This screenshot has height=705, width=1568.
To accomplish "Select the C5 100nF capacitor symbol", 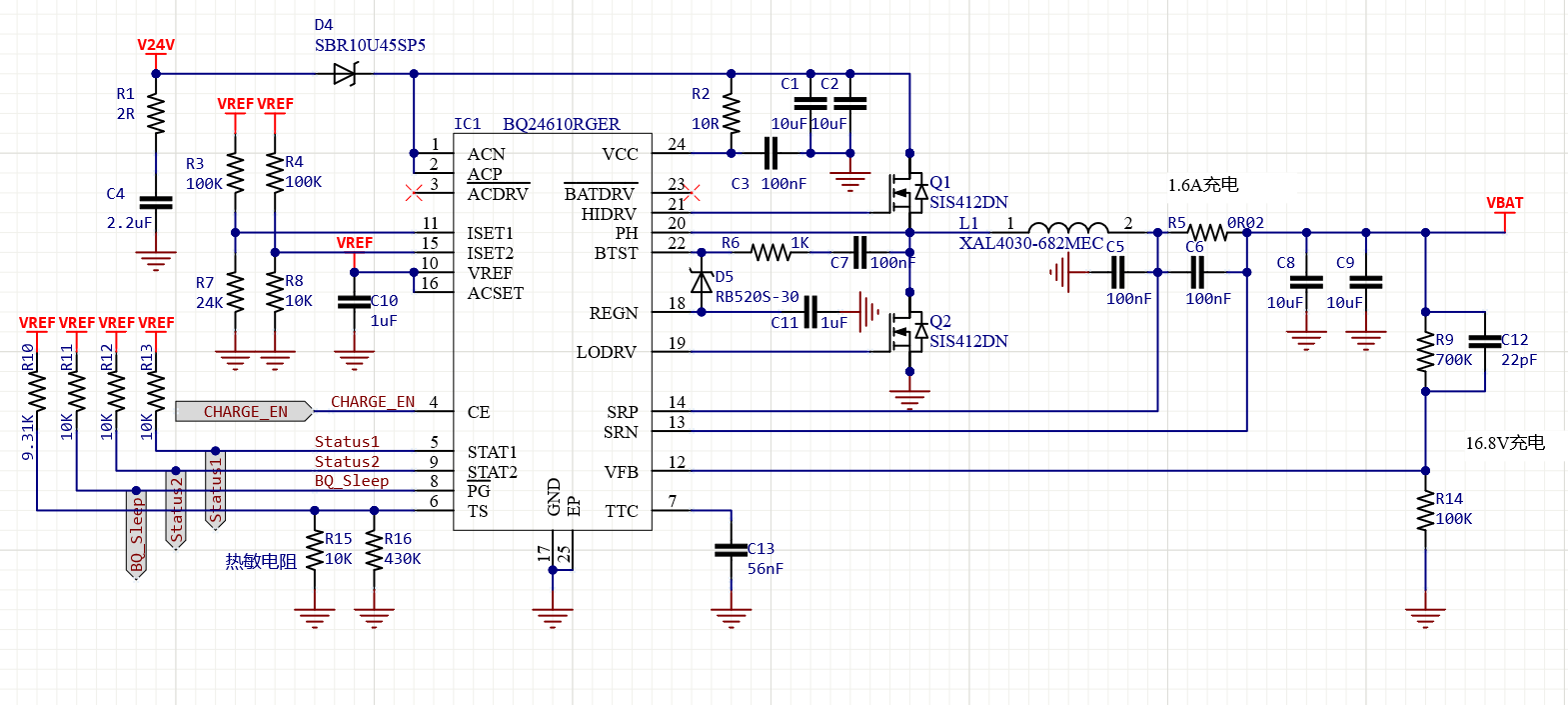I will click(x=1118, y=272).
